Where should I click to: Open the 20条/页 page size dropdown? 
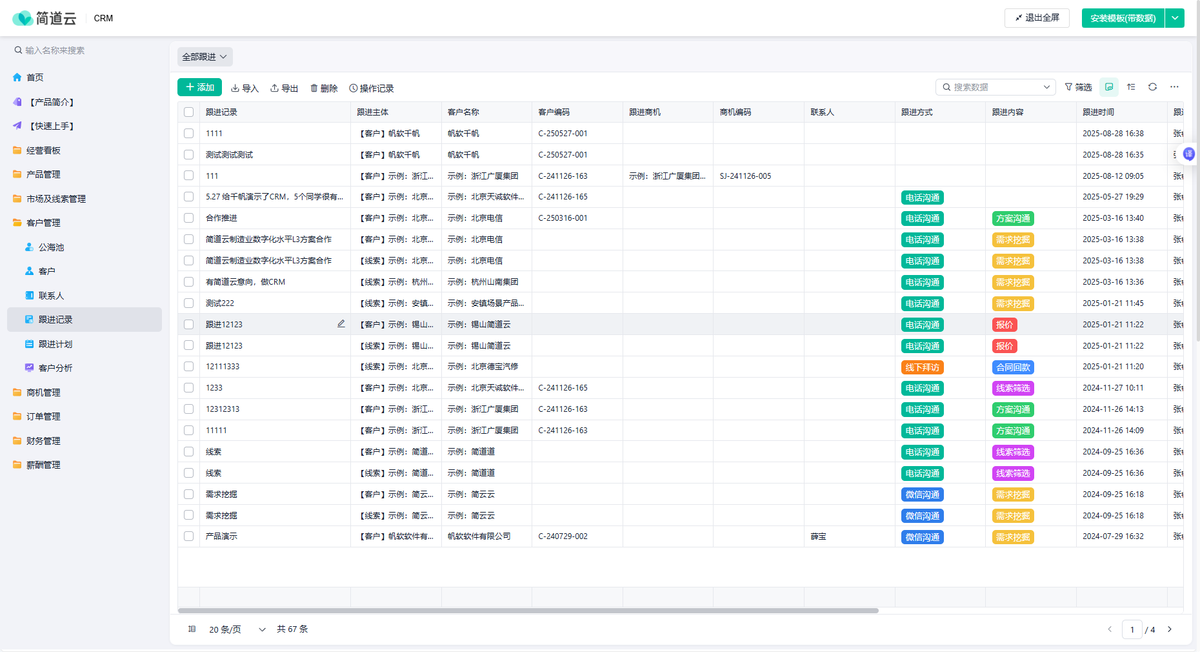tap(238, 629)
